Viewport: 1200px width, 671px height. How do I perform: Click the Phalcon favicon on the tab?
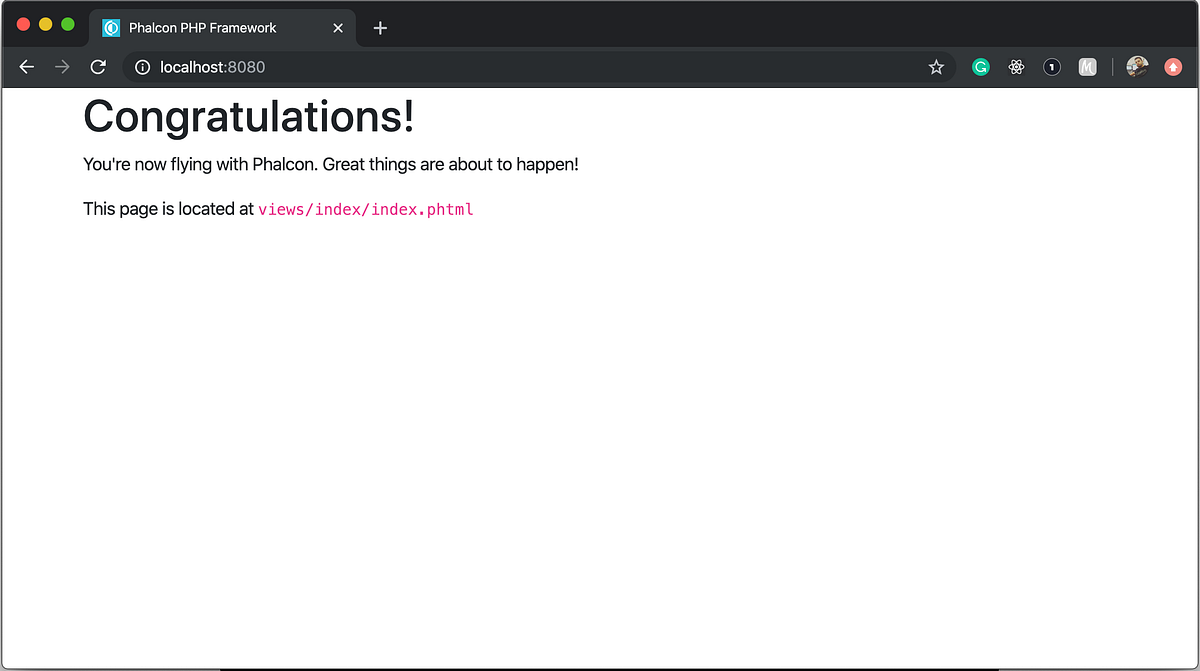(x=110, y=27)
